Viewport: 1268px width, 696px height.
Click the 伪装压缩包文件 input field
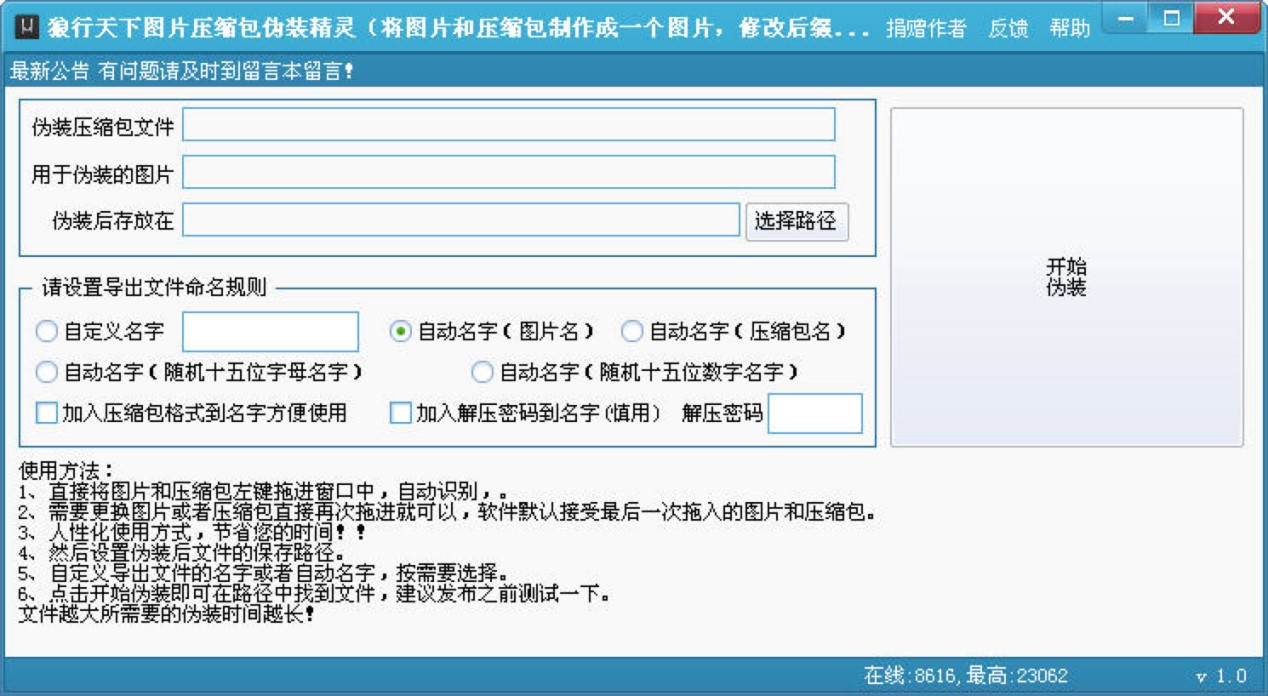tap(508, 125)
